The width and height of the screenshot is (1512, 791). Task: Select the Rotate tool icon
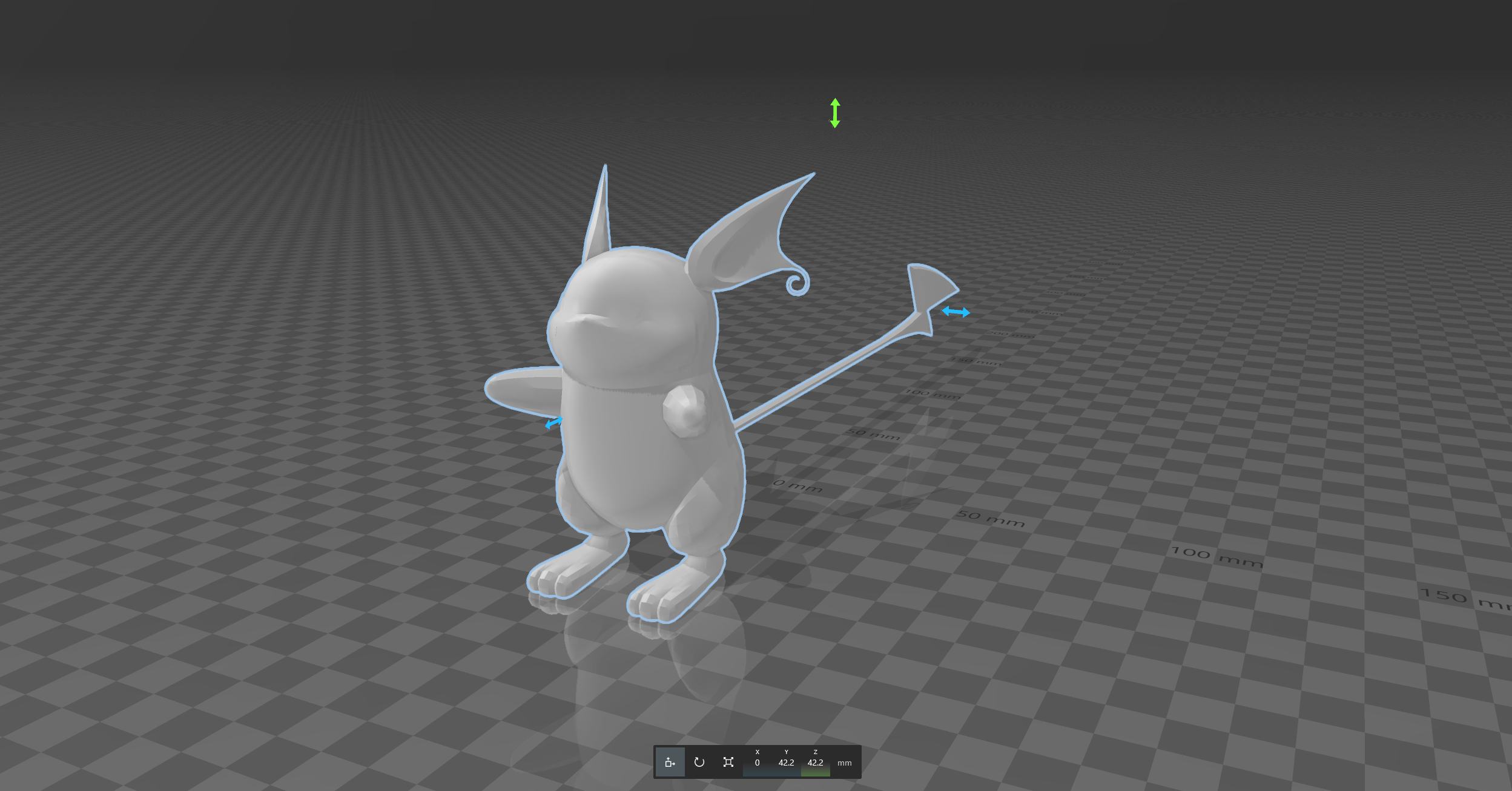tap(699, 762)
